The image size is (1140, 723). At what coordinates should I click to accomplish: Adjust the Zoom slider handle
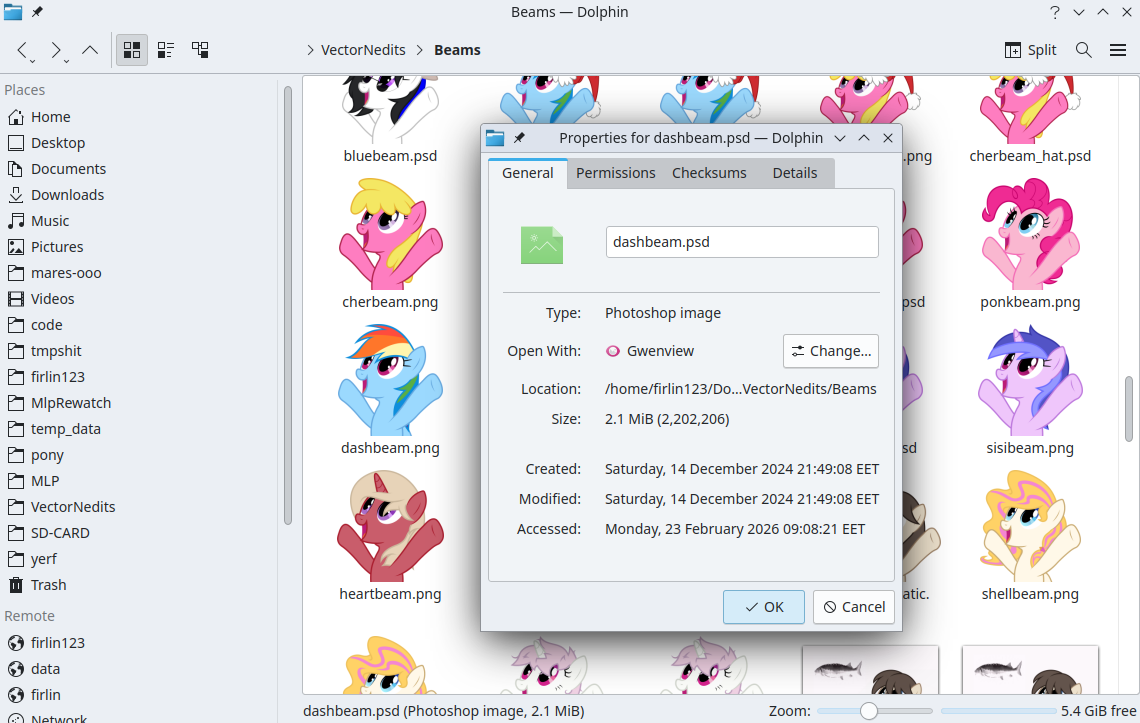868,711
